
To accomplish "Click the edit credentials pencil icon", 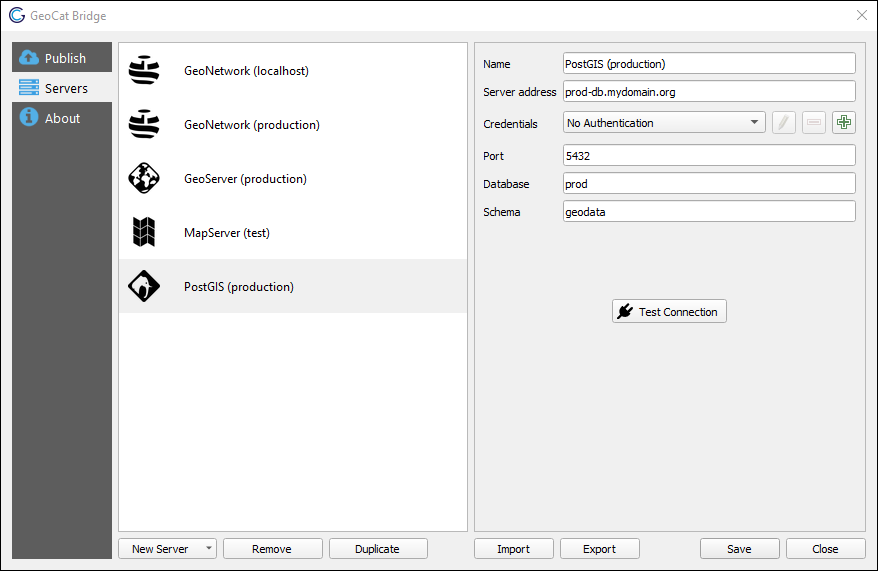I will click(784, 123).
